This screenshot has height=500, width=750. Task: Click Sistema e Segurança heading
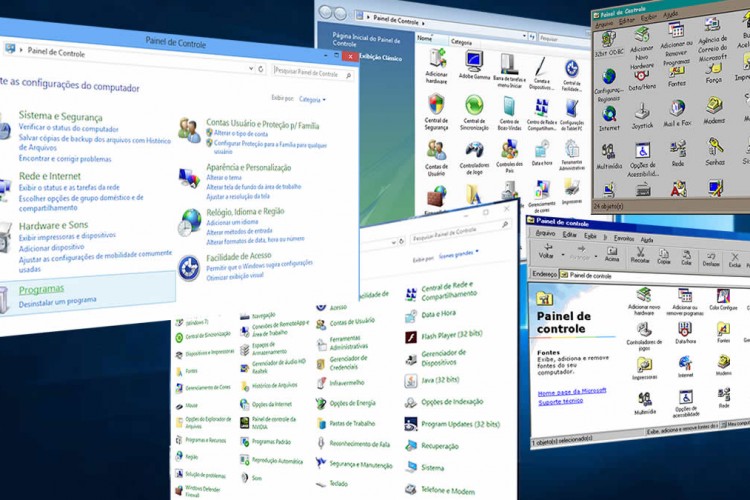60,116
